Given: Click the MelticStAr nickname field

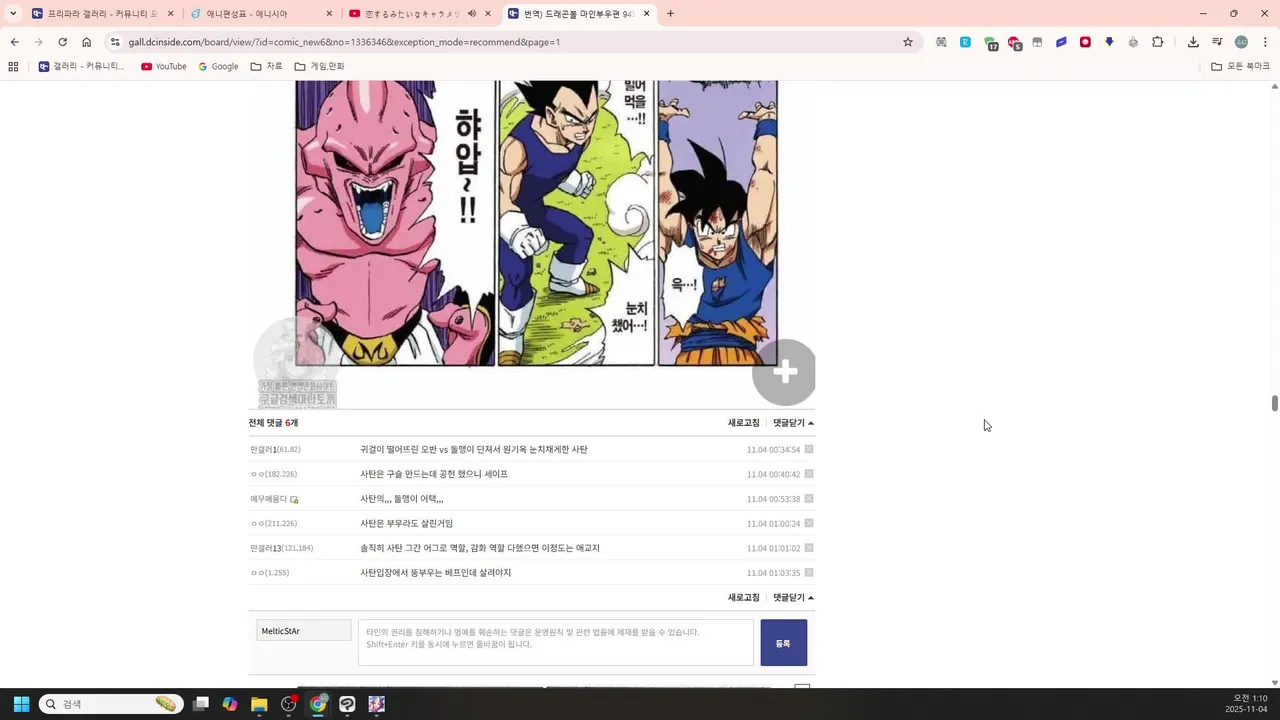Looking at the screenshot, I should [304, 630].
